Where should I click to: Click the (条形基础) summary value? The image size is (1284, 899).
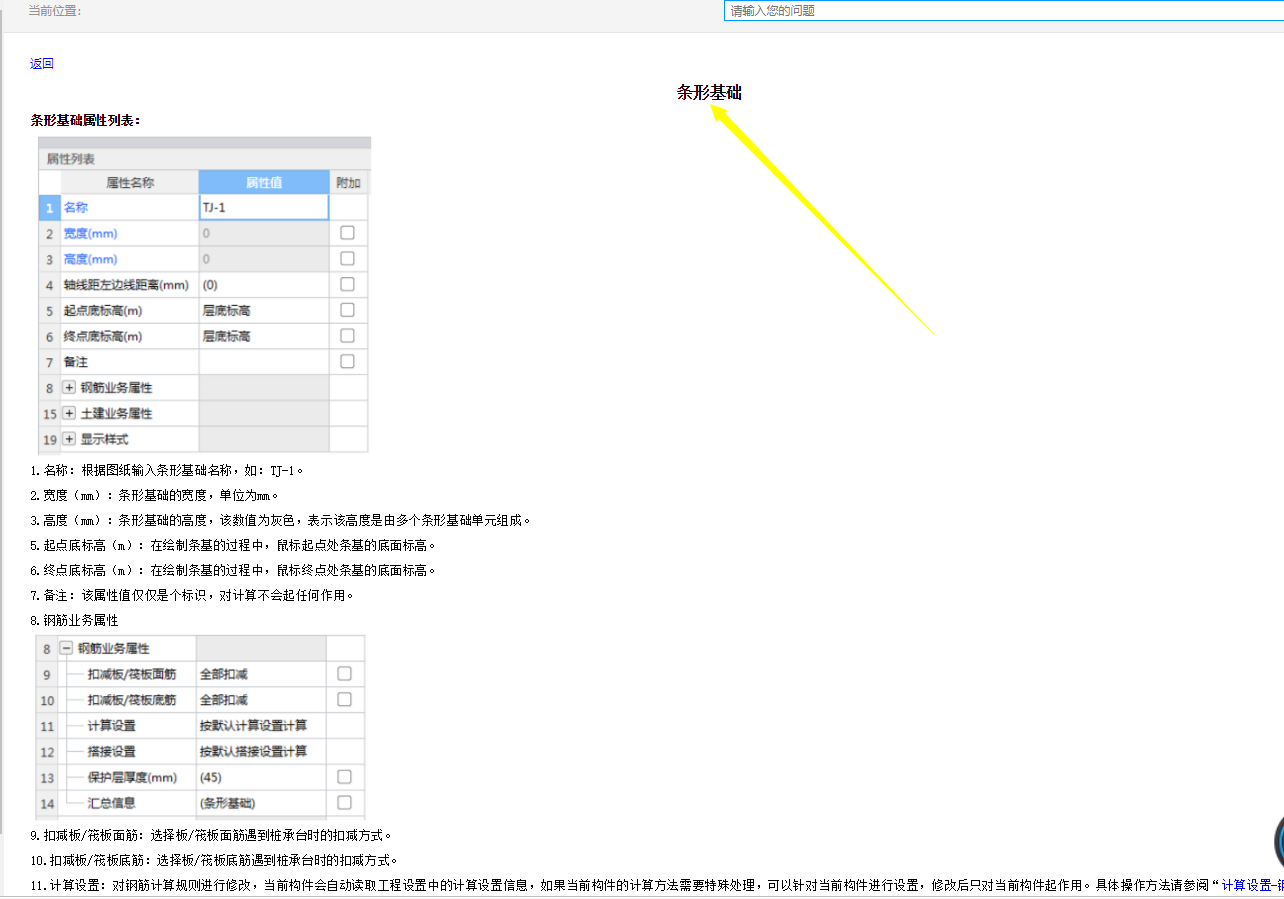click(261, 802)
